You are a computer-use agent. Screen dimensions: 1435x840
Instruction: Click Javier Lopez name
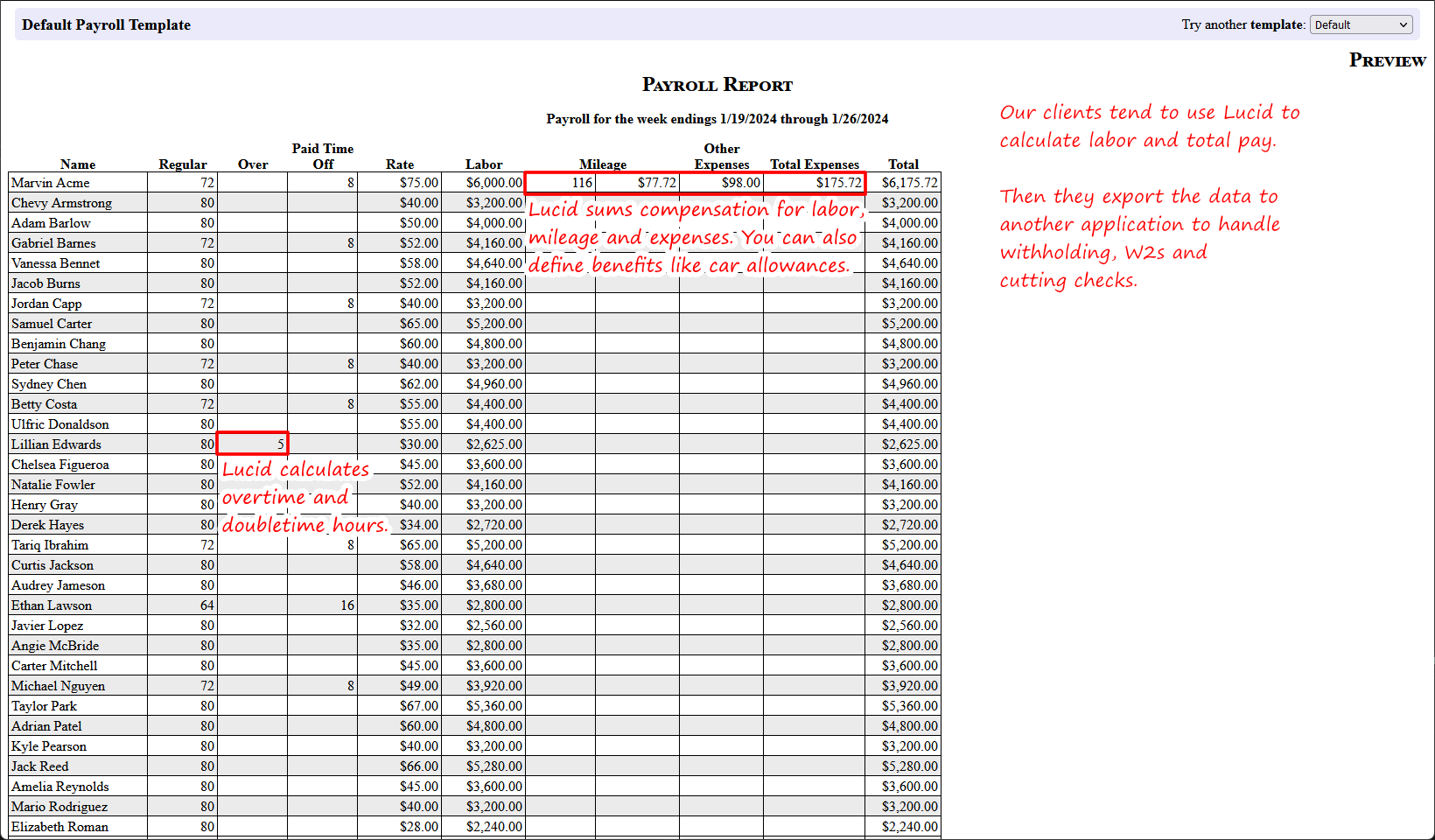click(78, 626)
